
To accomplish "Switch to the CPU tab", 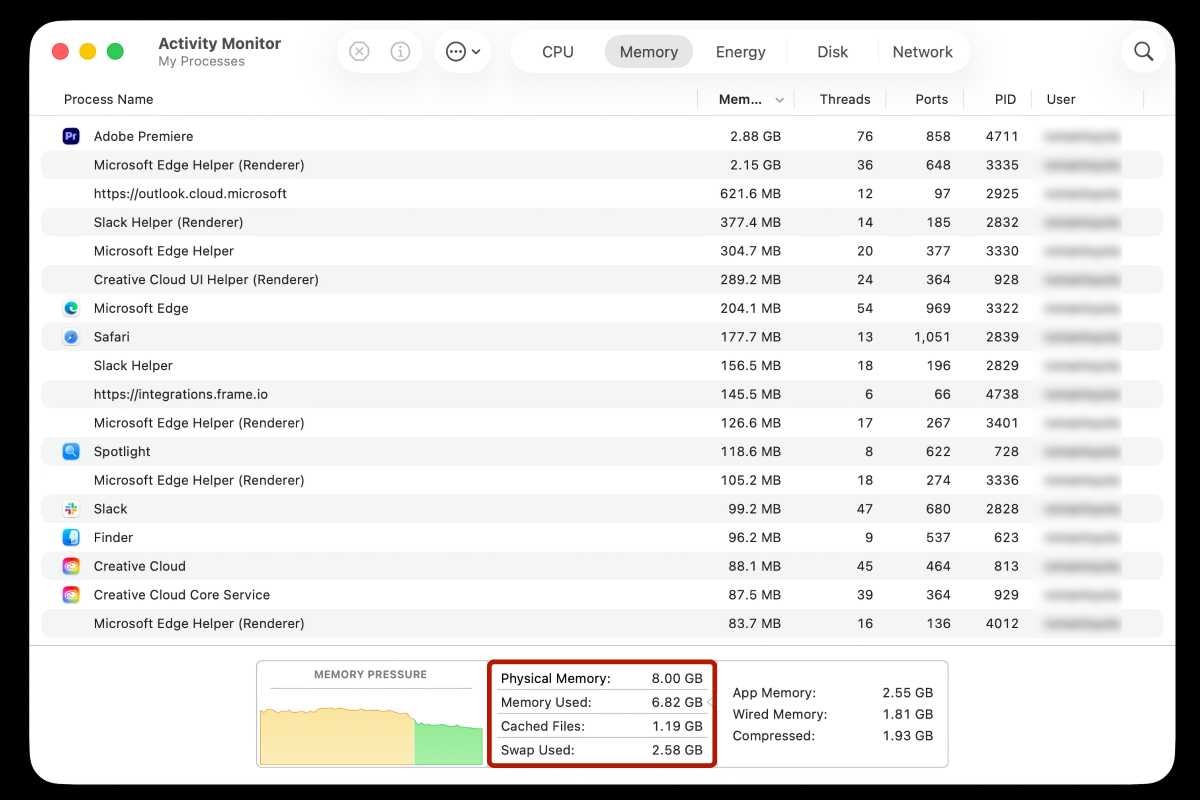I will 557,51.
